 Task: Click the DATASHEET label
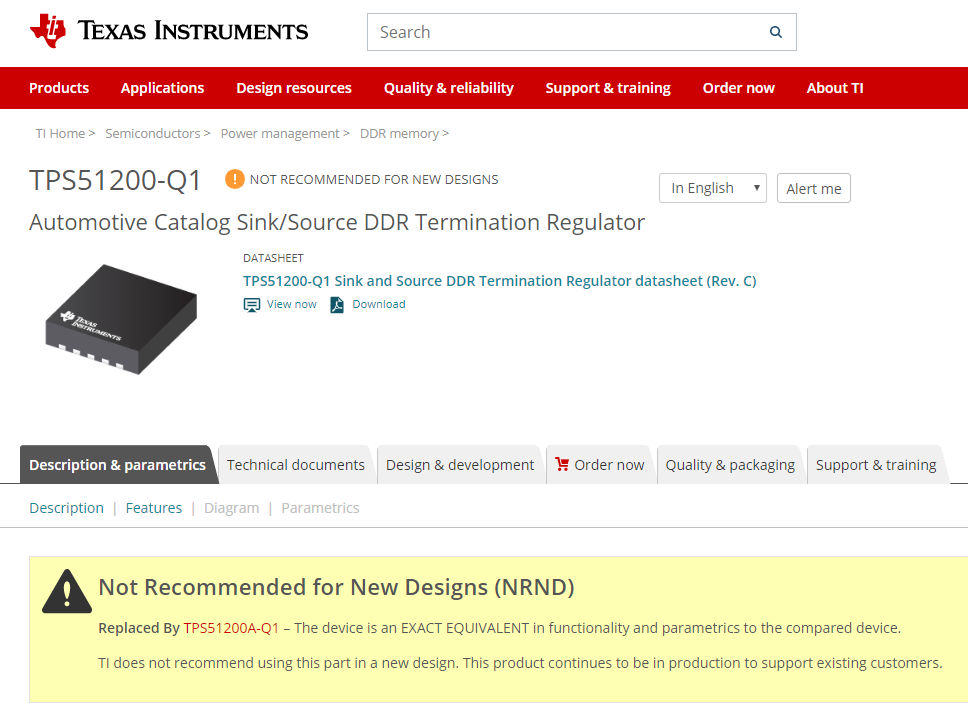click(x=273, y=258)
